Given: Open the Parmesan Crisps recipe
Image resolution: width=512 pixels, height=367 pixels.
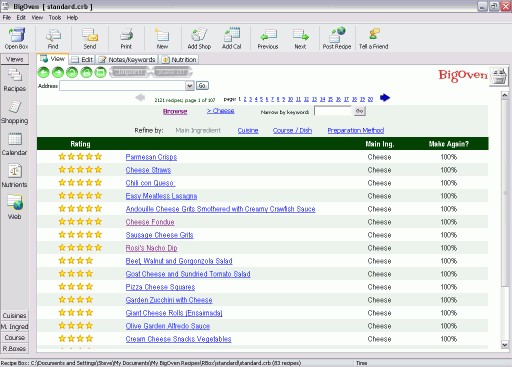Looking at the screenshot, I should 151,157.
